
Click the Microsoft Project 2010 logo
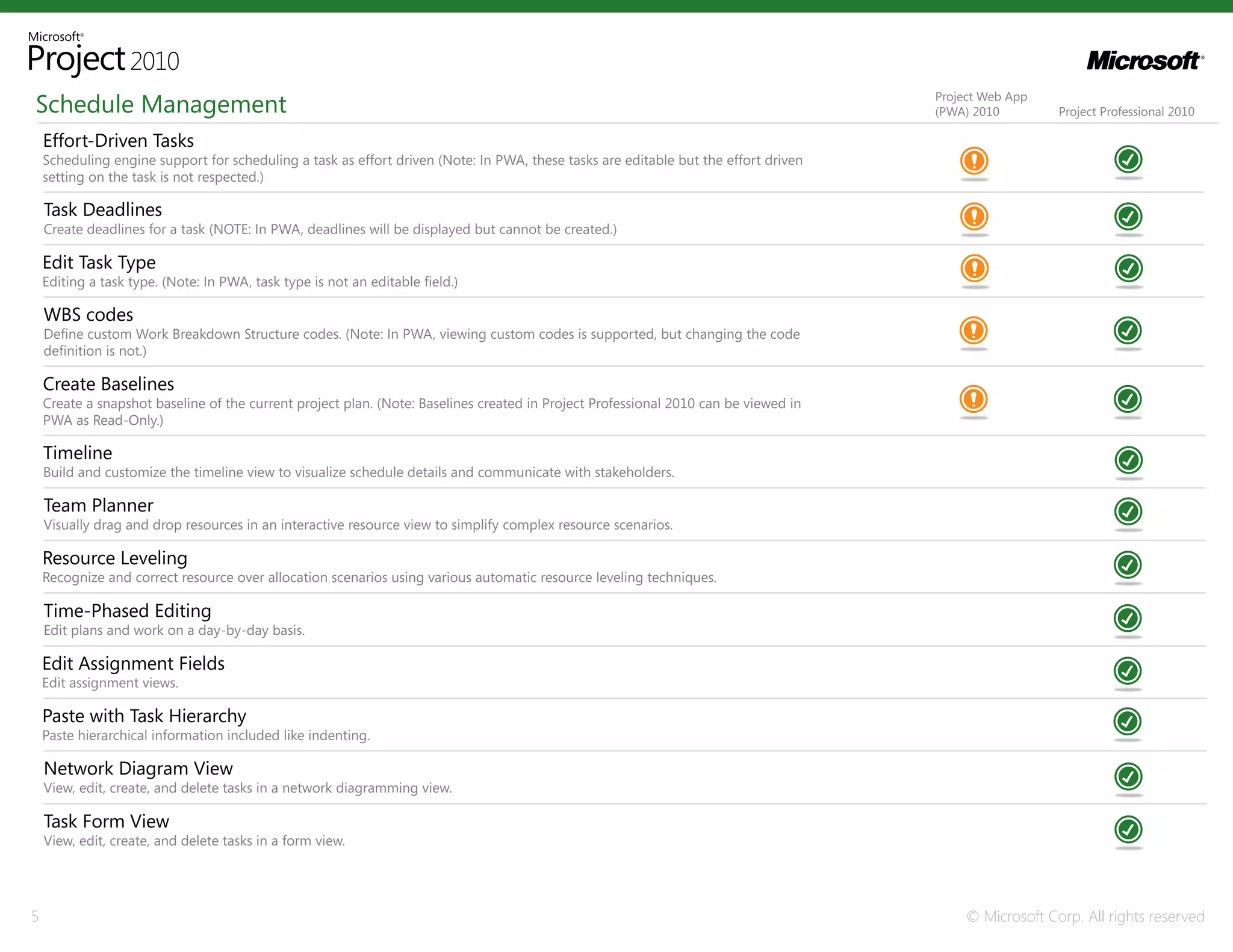[104, 54]
